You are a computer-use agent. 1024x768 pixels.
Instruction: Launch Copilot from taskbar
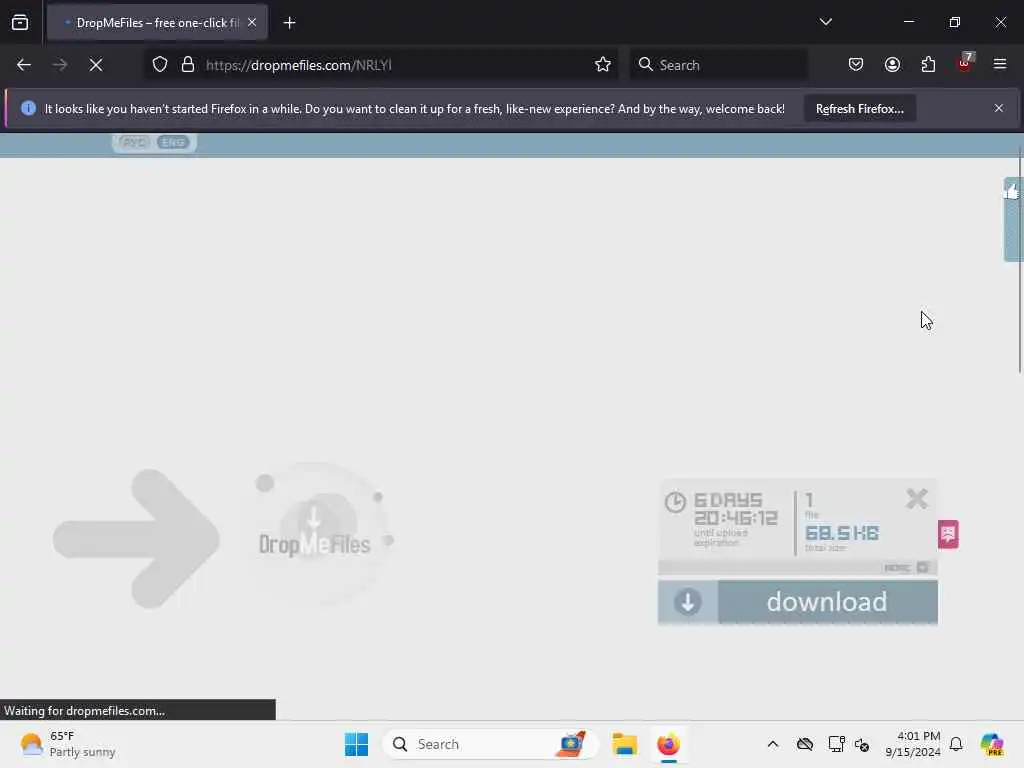[x=992, y=744]
